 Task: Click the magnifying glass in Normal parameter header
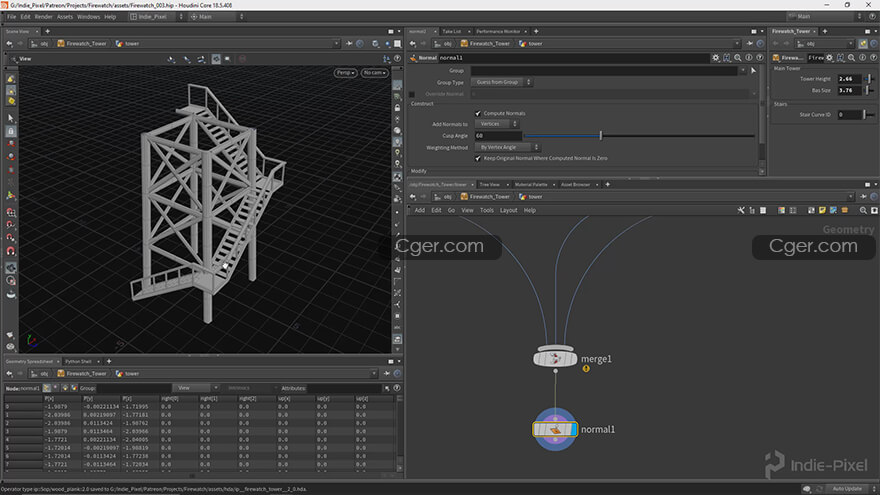(x=738, y=58)
